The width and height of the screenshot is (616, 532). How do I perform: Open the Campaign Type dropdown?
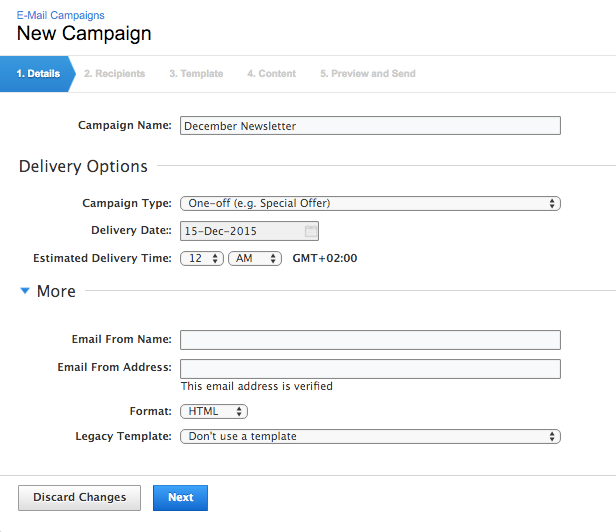(370, 204)
